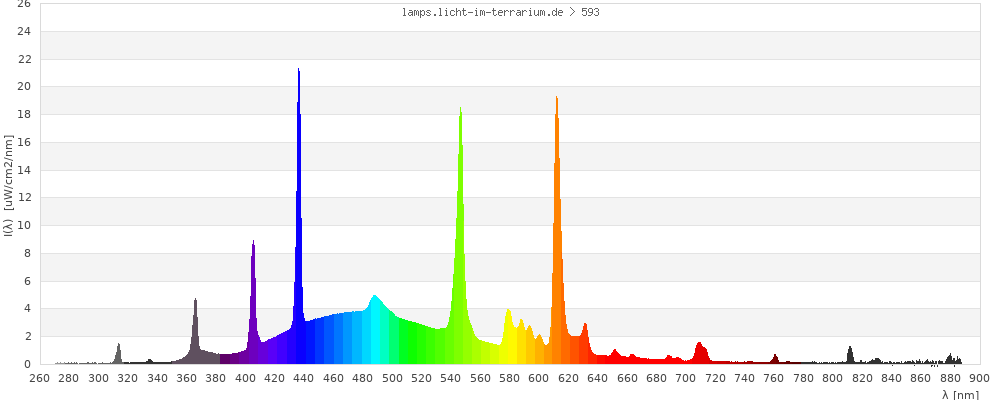
Task: Click the x-axis tick label 260
Action: pyautogui.click(x=40, y=378)
